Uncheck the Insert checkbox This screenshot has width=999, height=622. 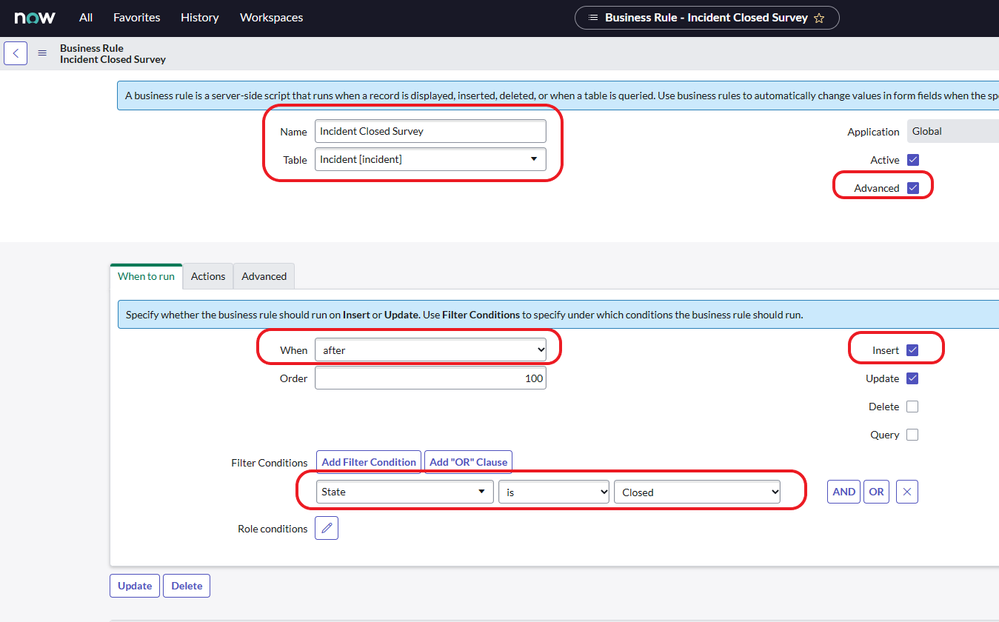point(912,350)
